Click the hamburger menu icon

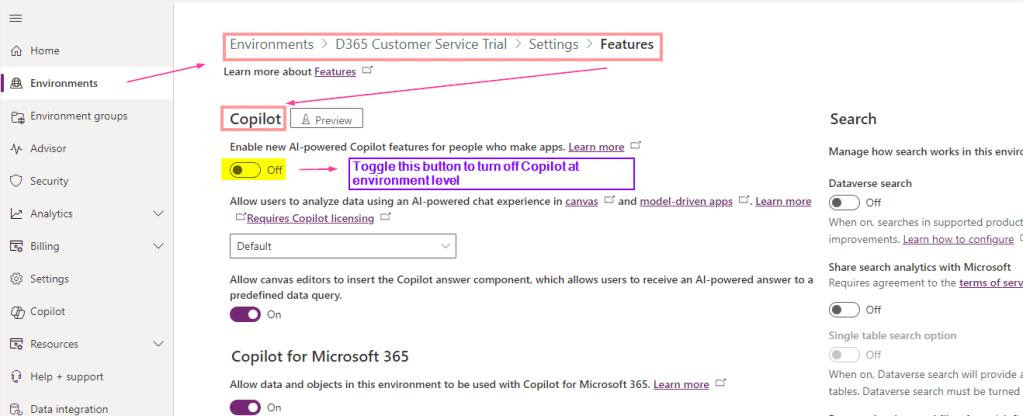coord(16,19)
